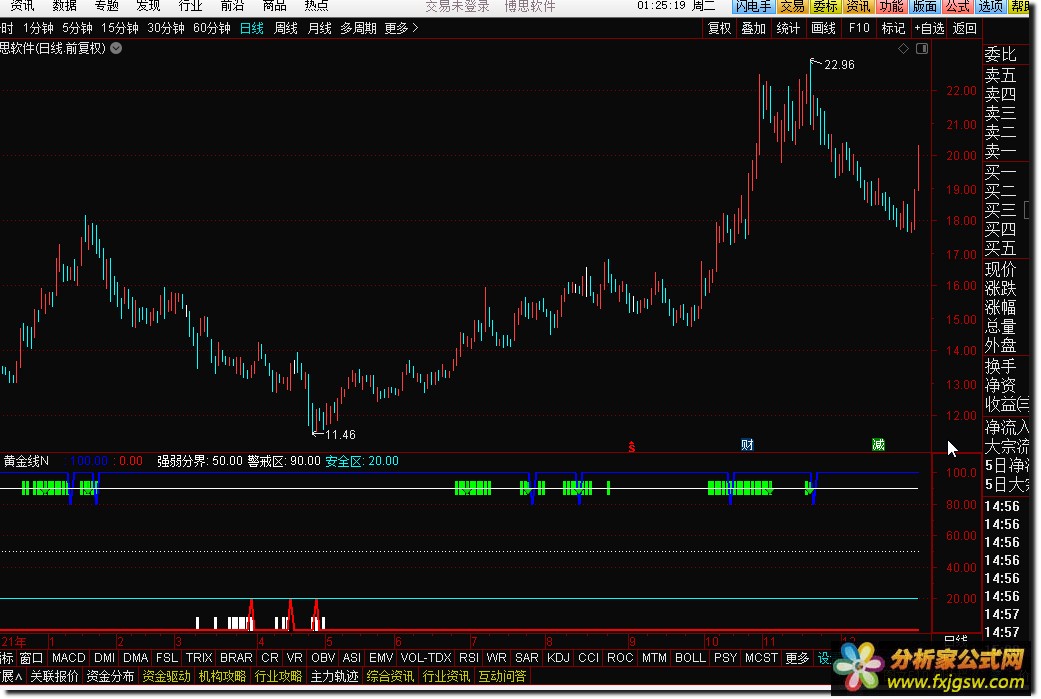Select VOL-TDX indicator tab
1041x699 pixels.
click(x=426, y=658)
